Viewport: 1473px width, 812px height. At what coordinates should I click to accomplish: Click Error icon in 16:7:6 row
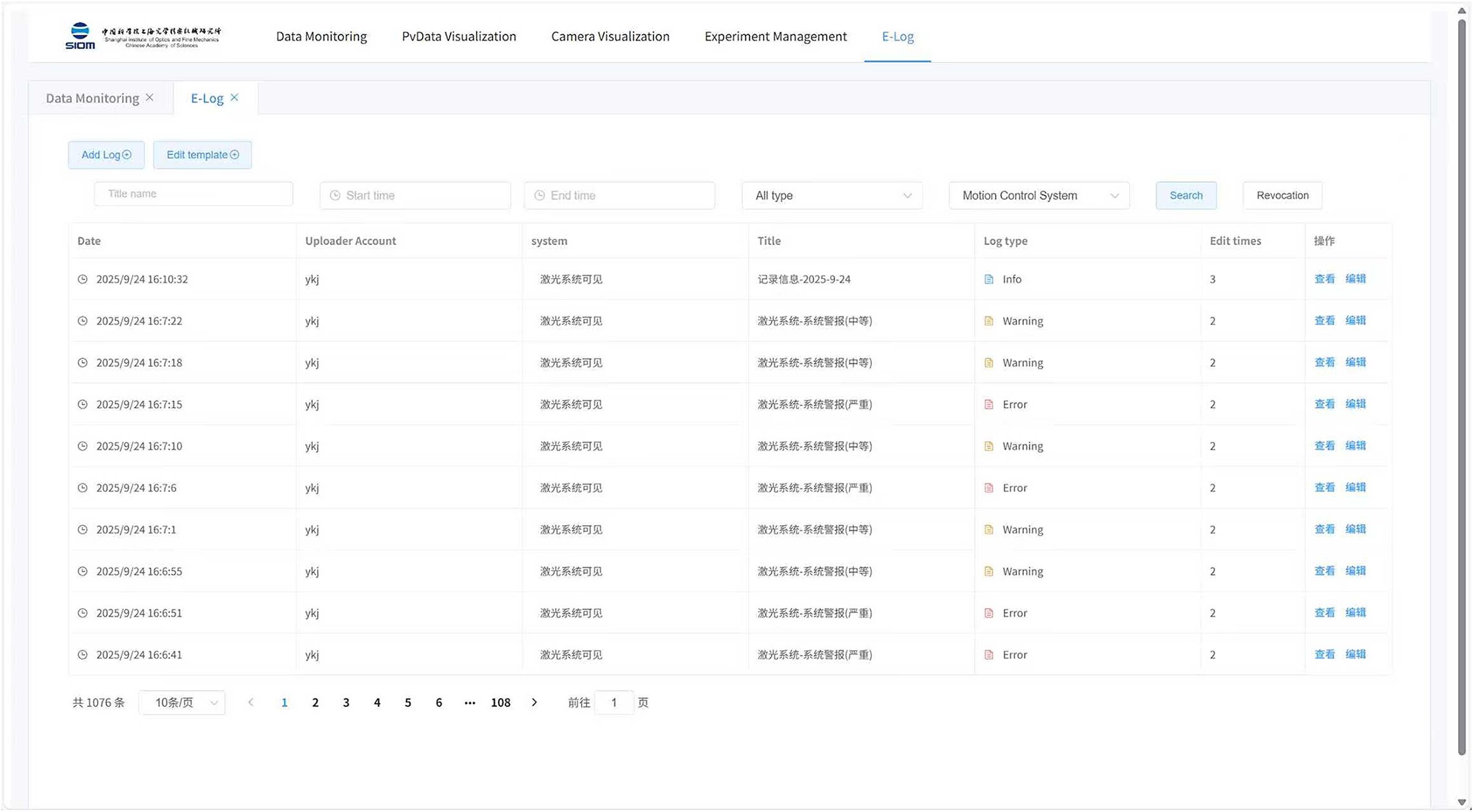tap(989, 488)
